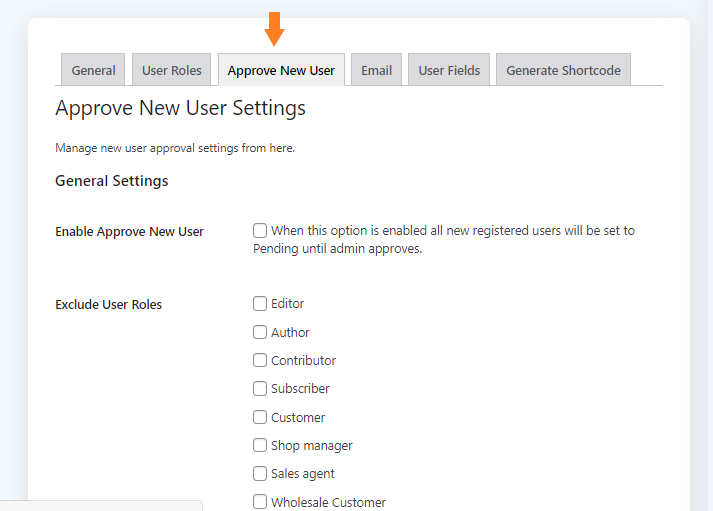The width and height of the screenshot is (713, 511).
Task: Click the Enable Approve New User label
Action: click(x=130, y=231)
